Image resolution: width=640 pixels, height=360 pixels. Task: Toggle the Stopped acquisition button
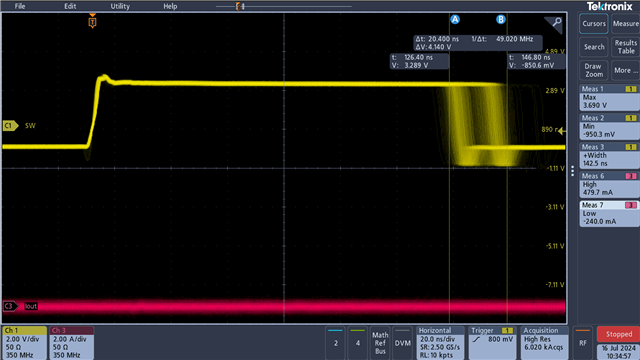click(618, 334)
